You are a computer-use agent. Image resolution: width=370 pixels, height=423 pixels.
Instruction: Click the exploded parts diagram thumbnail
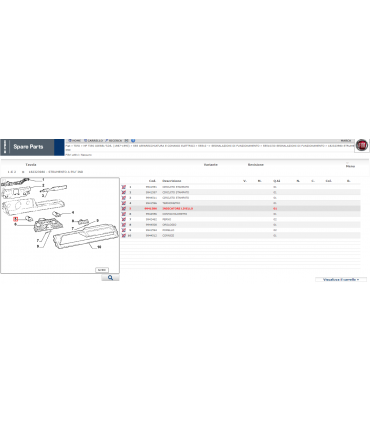tap(60, 225)
